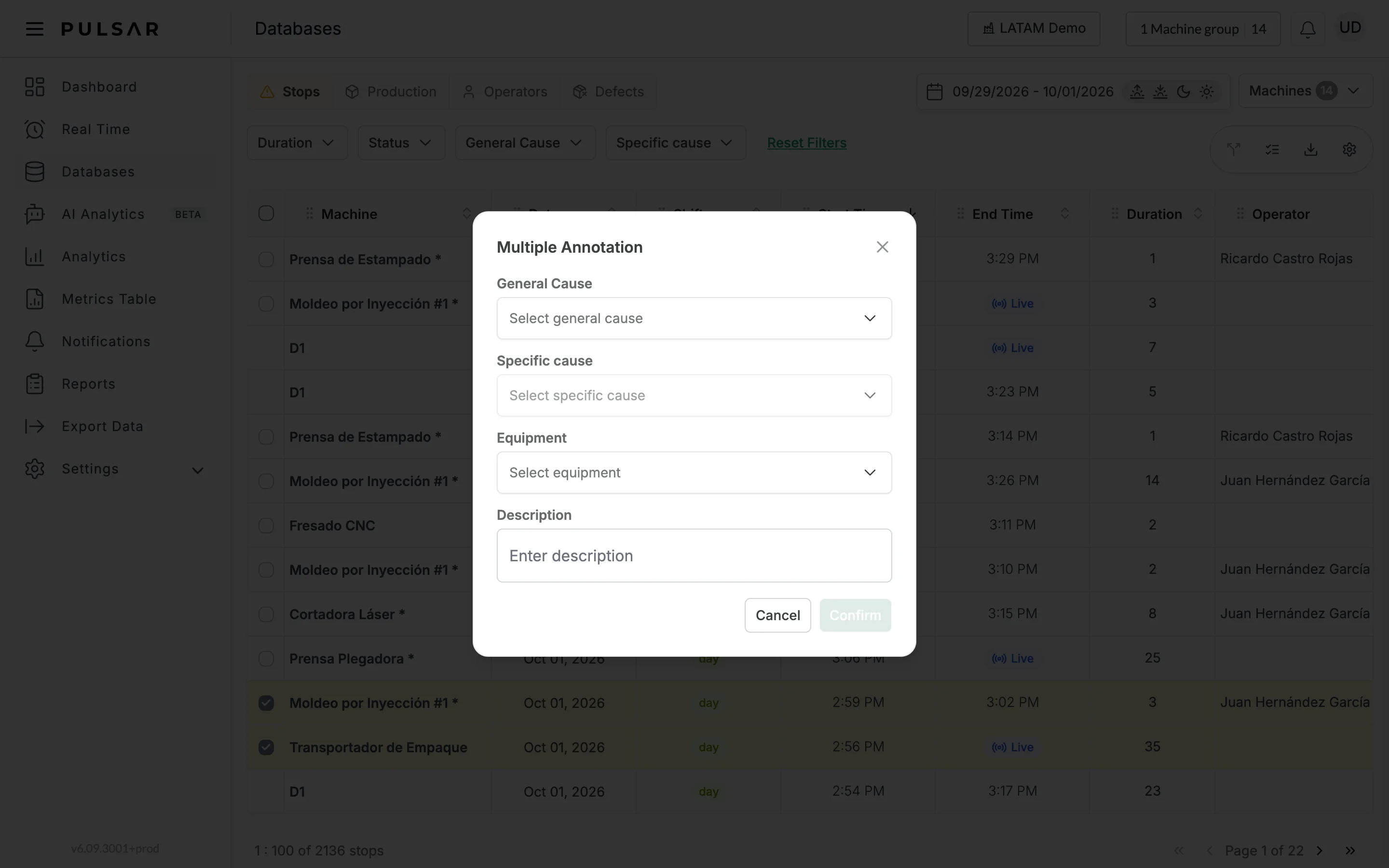Screen dimensions: 1389x868
Task: Open Metrics Table in the sidebar
Action: pyautogui.click(x=109, y=299)
